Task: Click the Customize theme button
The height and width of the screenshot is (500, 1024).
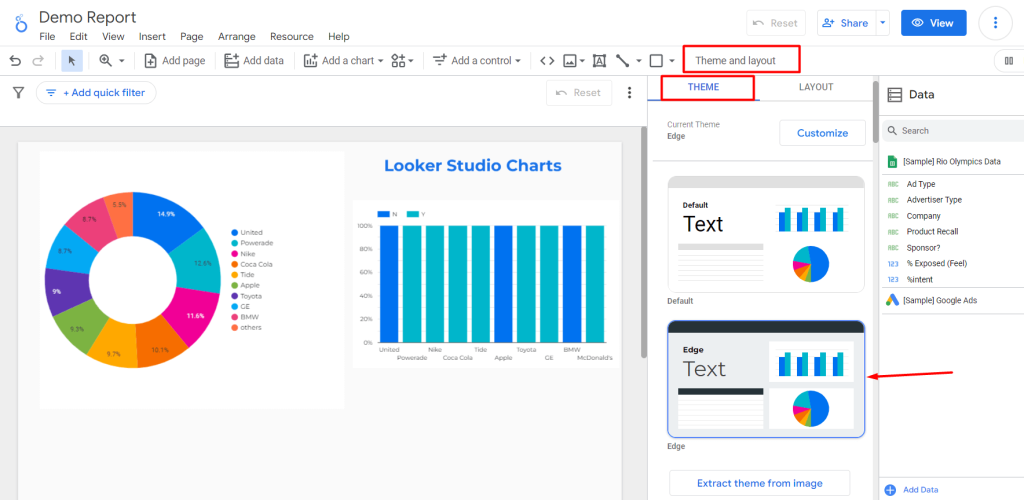Action: [822, 133]
